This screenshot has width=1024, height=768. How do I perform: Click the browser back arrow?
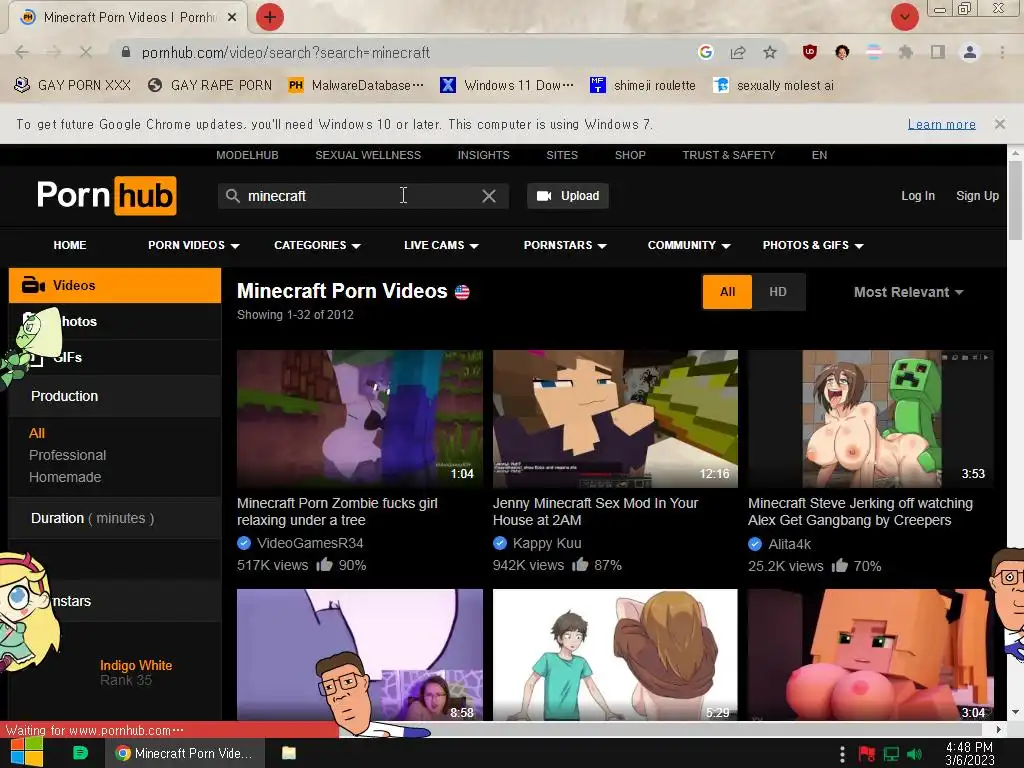[22, 52]
